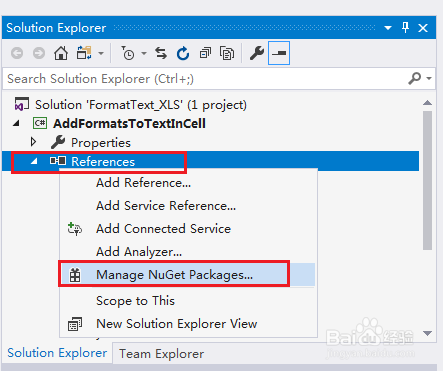Collapse the AddFormatsToTextInCell project node
The image size is (443, 371).
pos(16,124)
